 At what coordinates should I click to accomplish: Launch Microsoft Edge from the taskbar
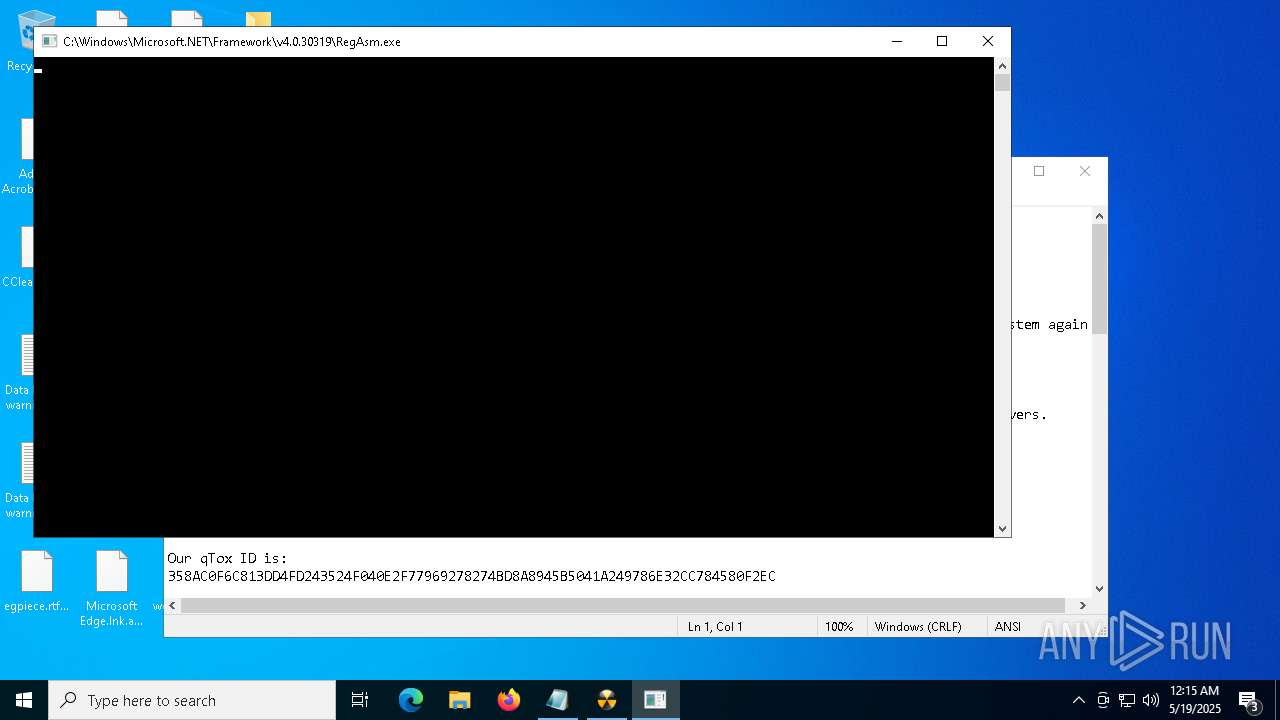click(411, 700)
